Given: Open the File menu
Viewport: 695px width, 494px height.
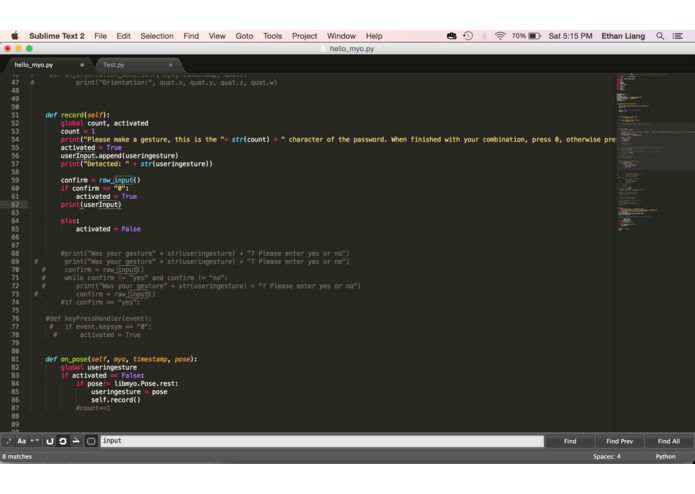Looking at the screenshot, I should [101, 36].
